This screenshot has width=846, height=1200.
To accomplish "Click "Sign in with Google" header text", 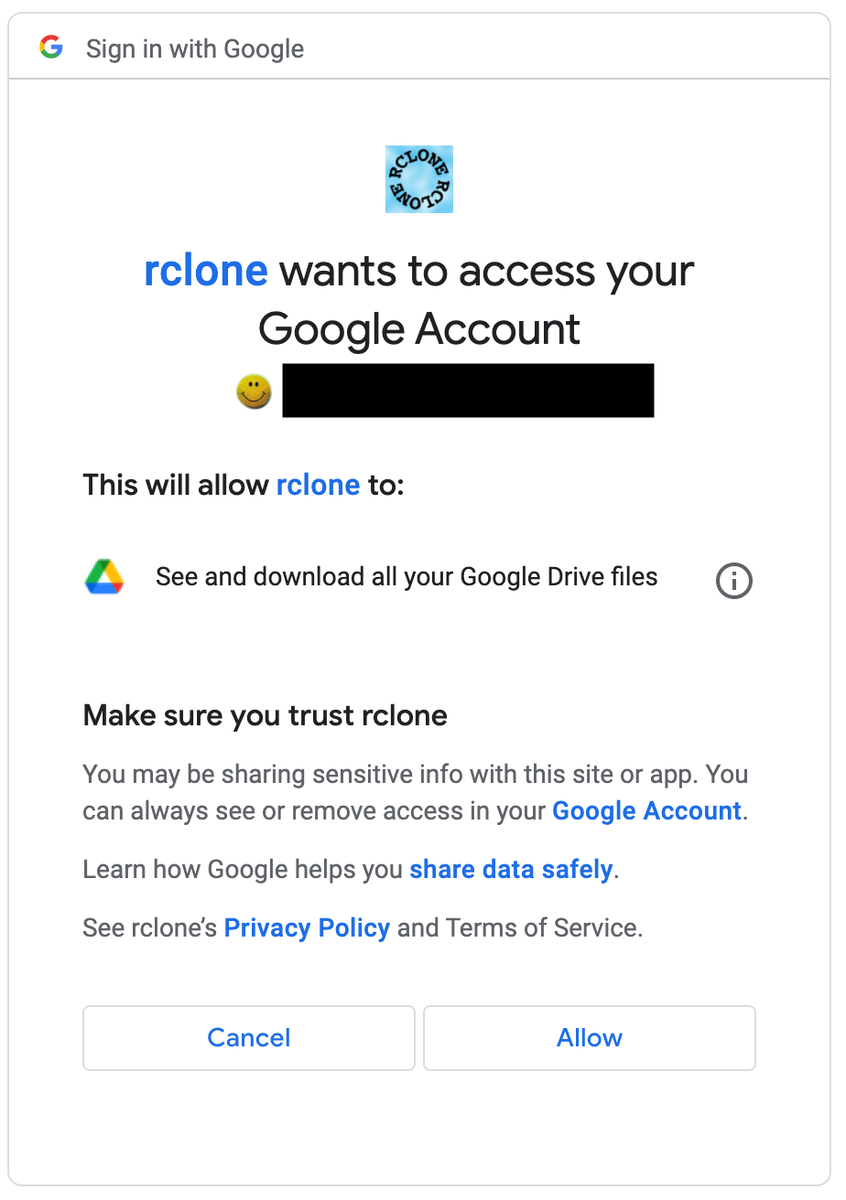I will [x=195, y=48].
